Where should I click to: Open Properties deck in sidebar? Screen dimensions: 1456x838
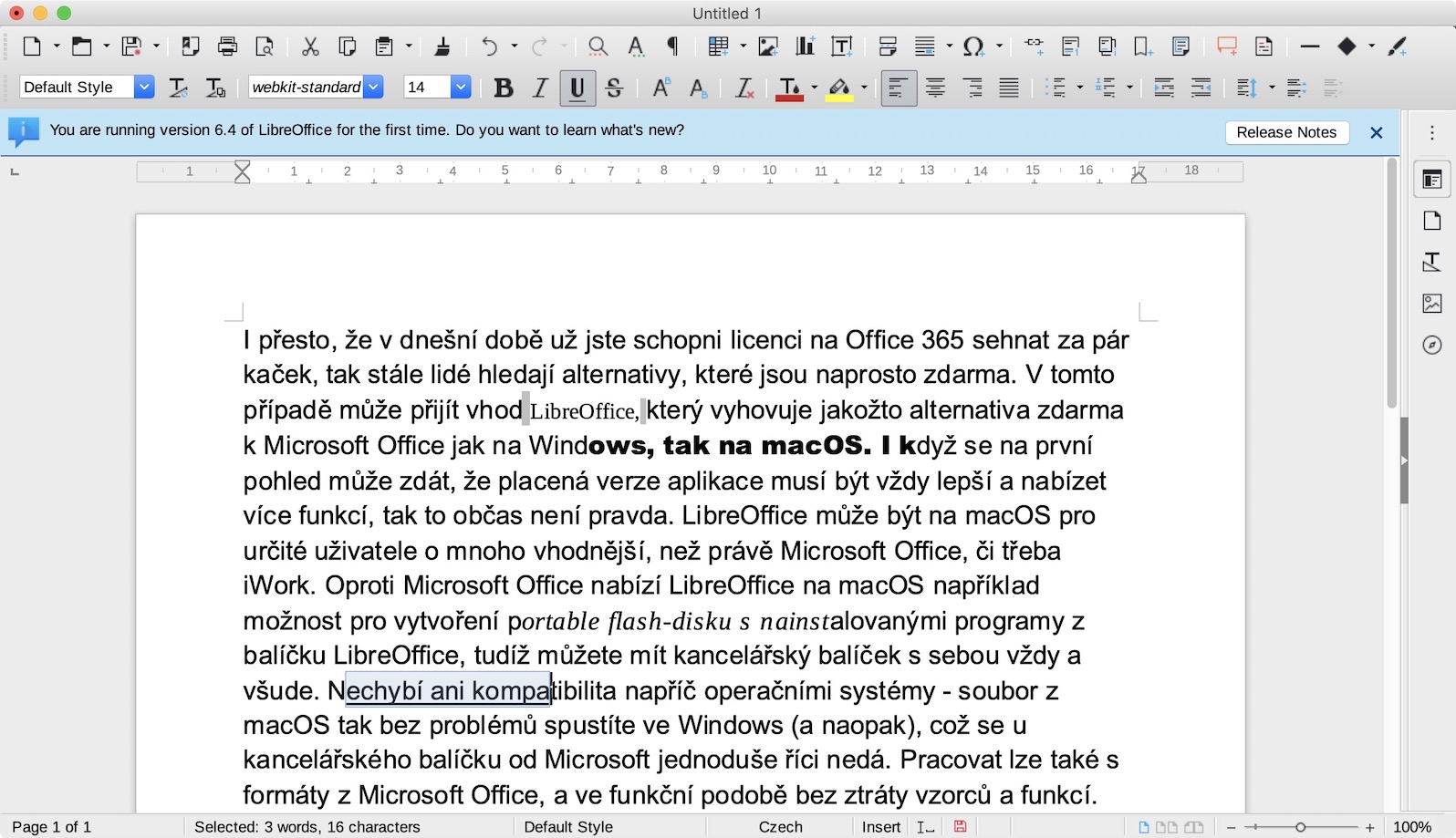click(x=1432, y=180)
